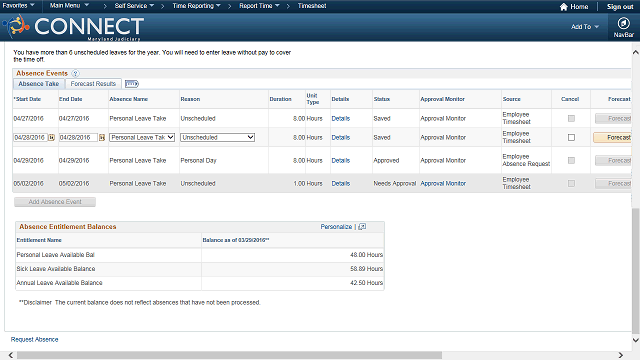This screenshot has height=360, width=640.
Task: Show all columns icon beside Forecast Results
Action: pyautogui.click(x=132, y=84)
